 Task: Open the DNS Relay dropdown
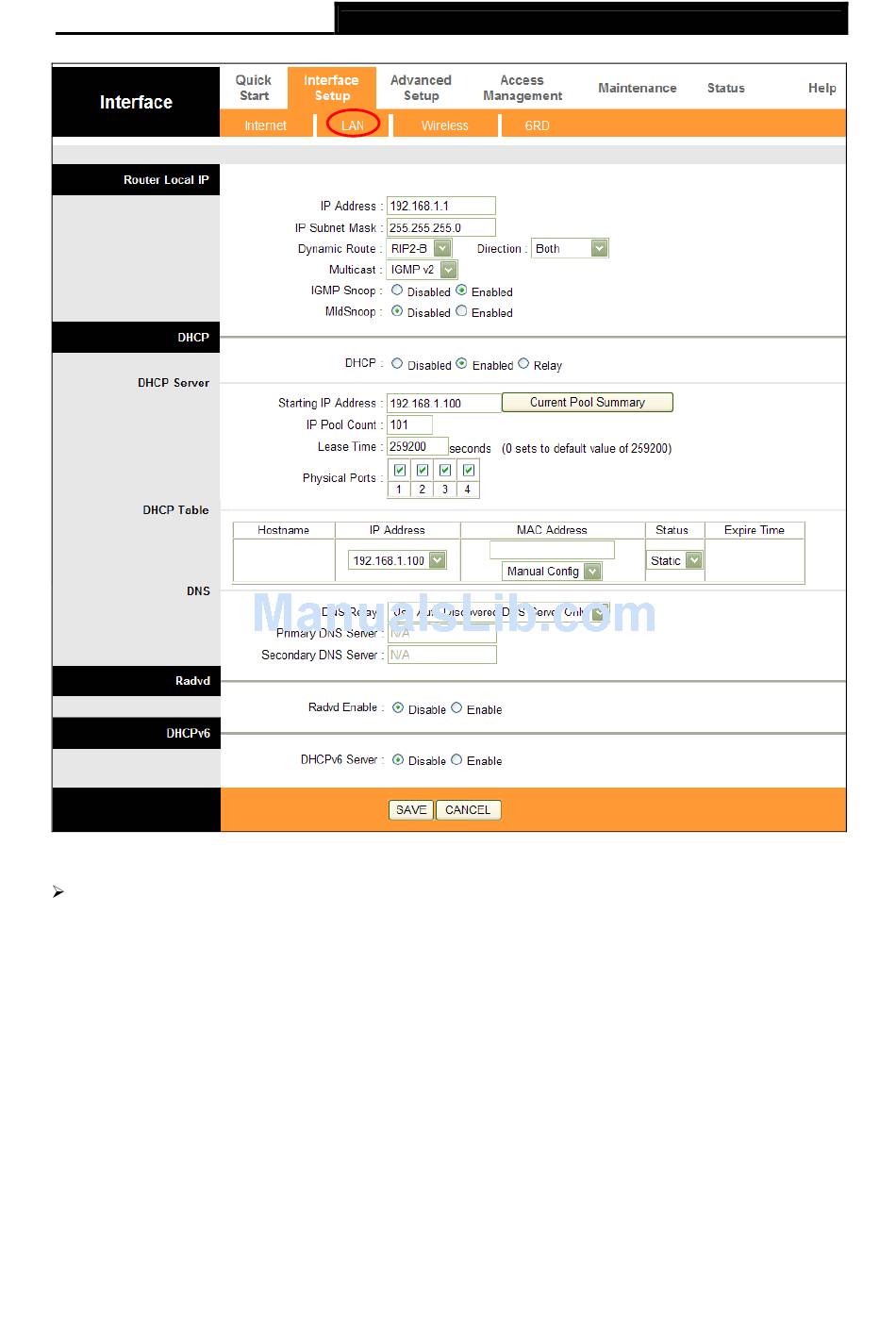(499, 612)
